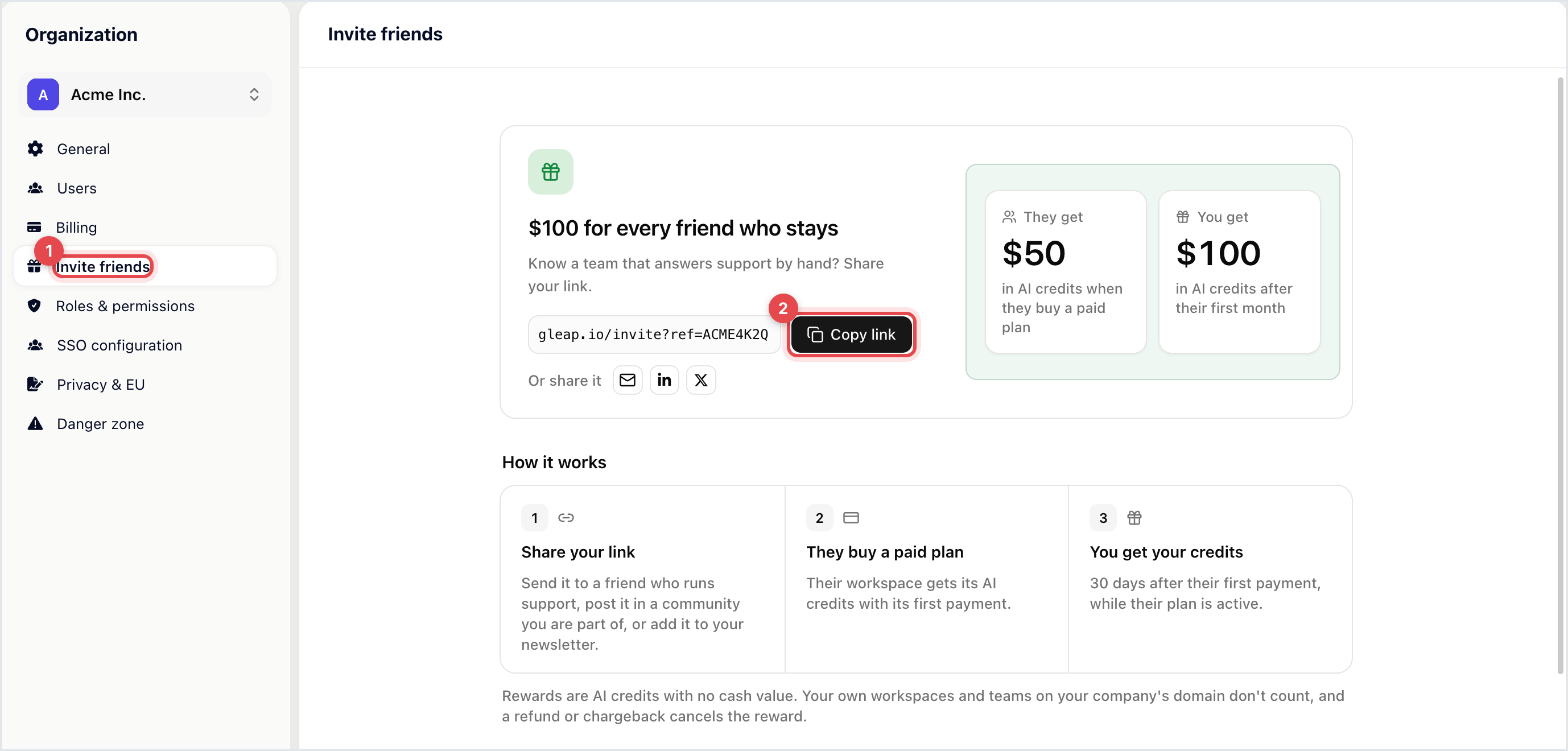
Task: Click the "$100 for every friend who stays" heading
Action: 683,228
